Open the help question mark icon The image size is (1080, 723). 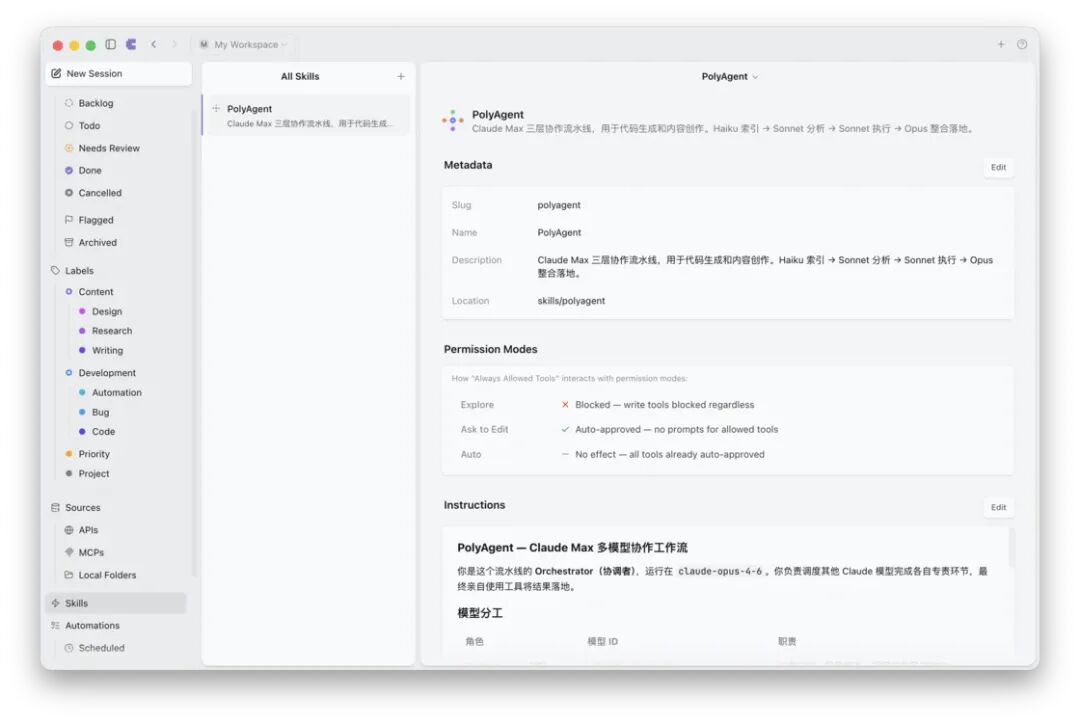[x=1022, y=44]
